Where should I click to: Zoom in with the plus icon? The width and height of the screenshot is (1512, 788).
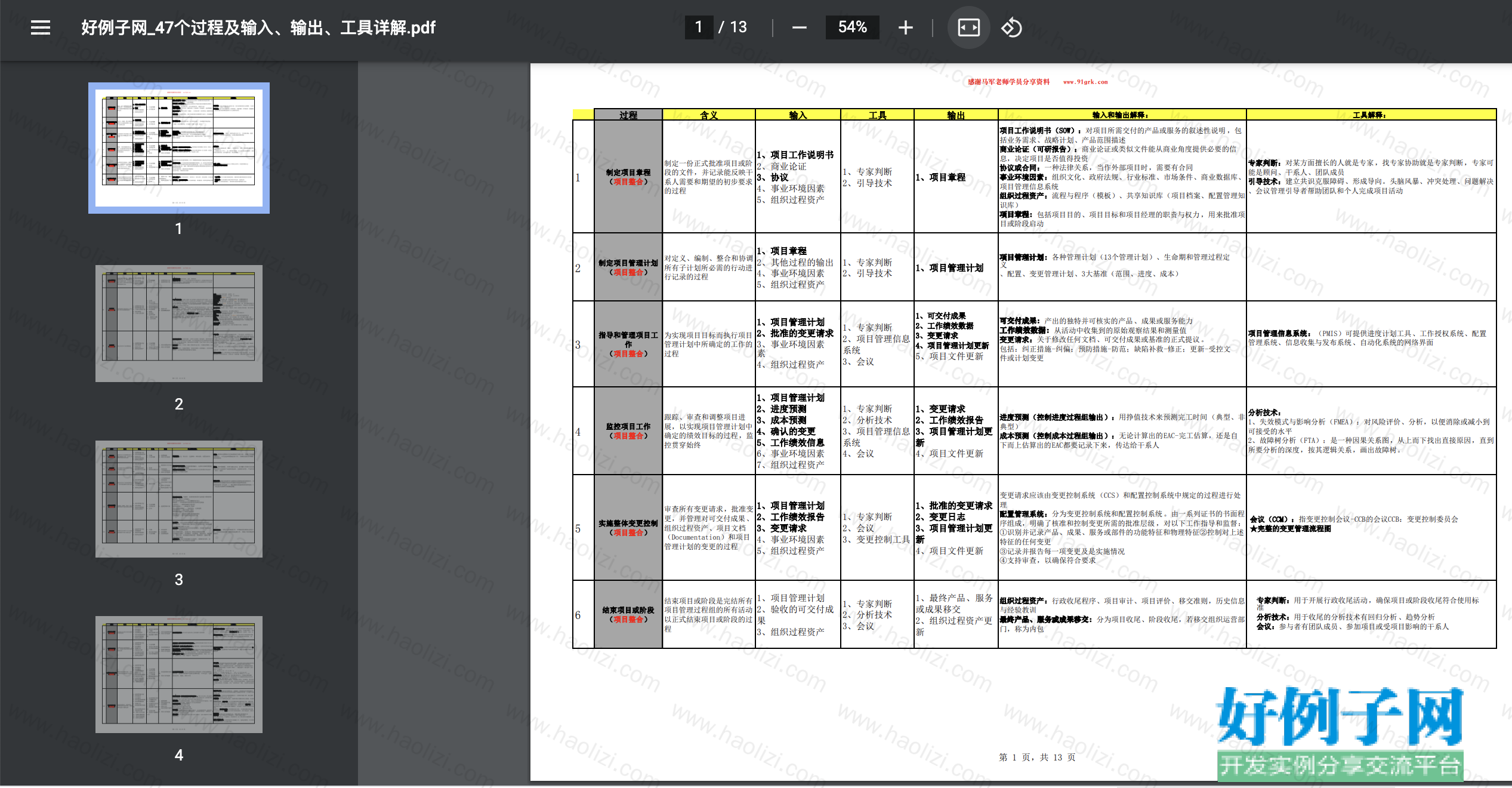coord(905,27)
